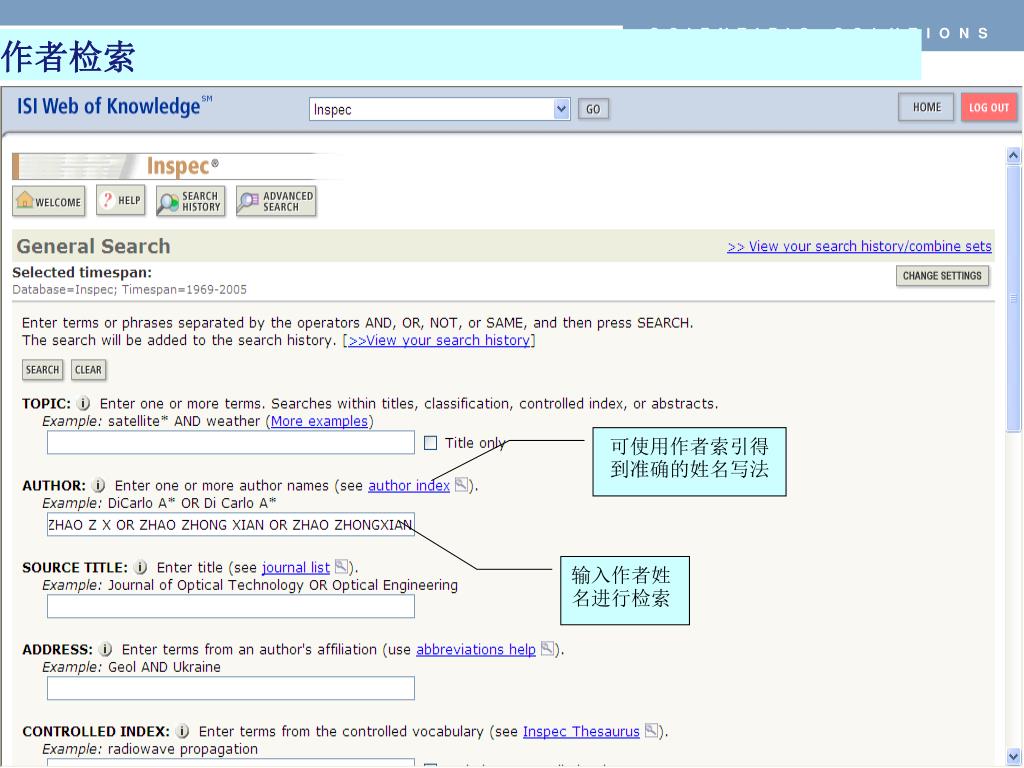Click the scrollbar down arrow
The width and height of the screenshot is (1024, 768).
1013,755
